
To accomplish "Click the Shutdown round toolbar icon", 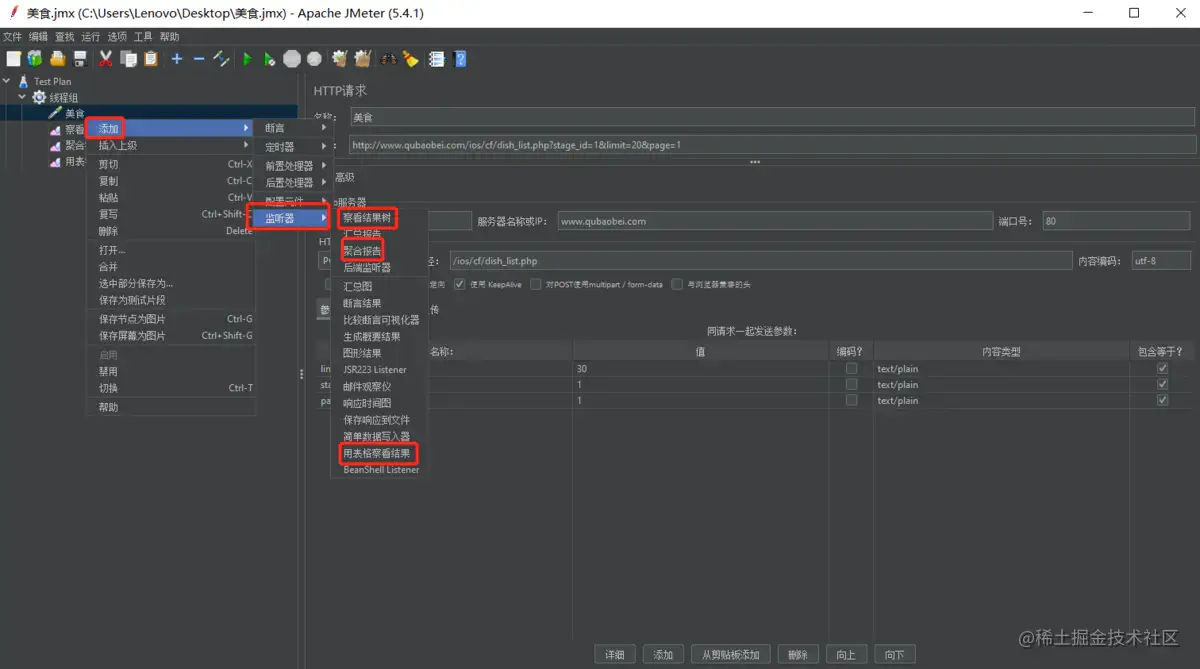I will tap(314, 59).
